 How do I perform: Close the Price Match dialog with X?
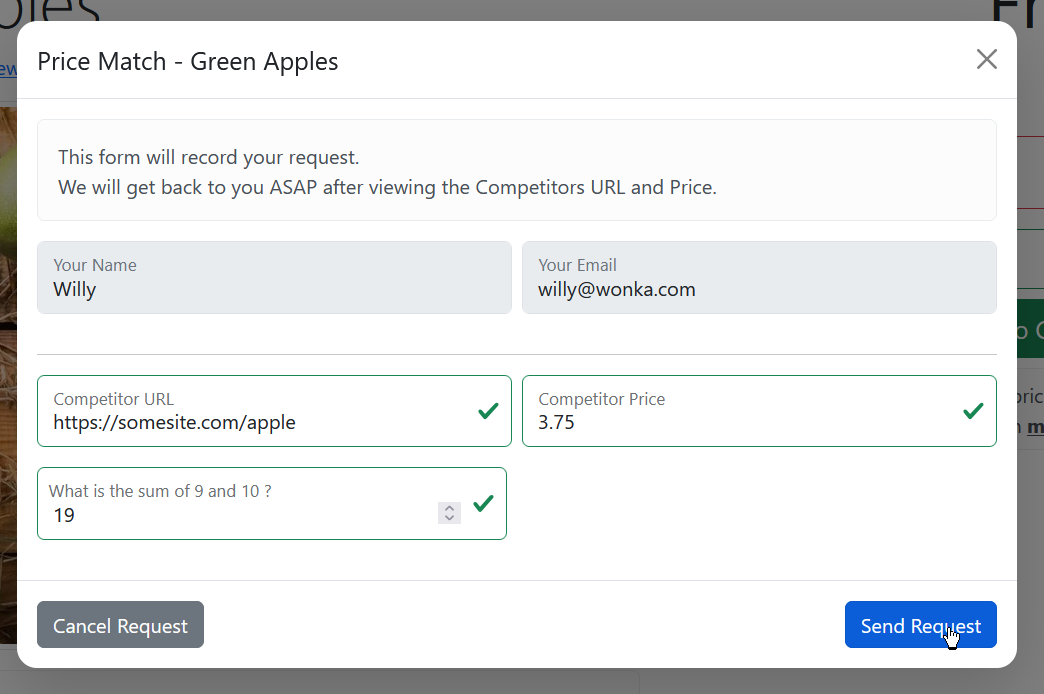click(x=986, y=59)
